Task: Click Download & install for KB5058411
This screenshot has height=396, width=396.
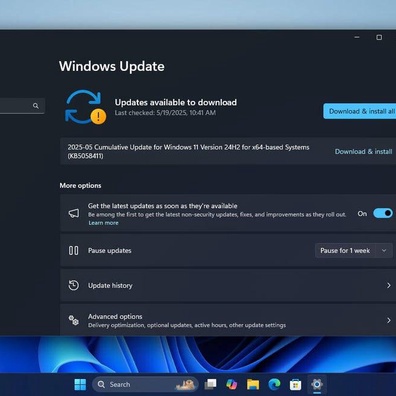Action: [x=363, y=151]
